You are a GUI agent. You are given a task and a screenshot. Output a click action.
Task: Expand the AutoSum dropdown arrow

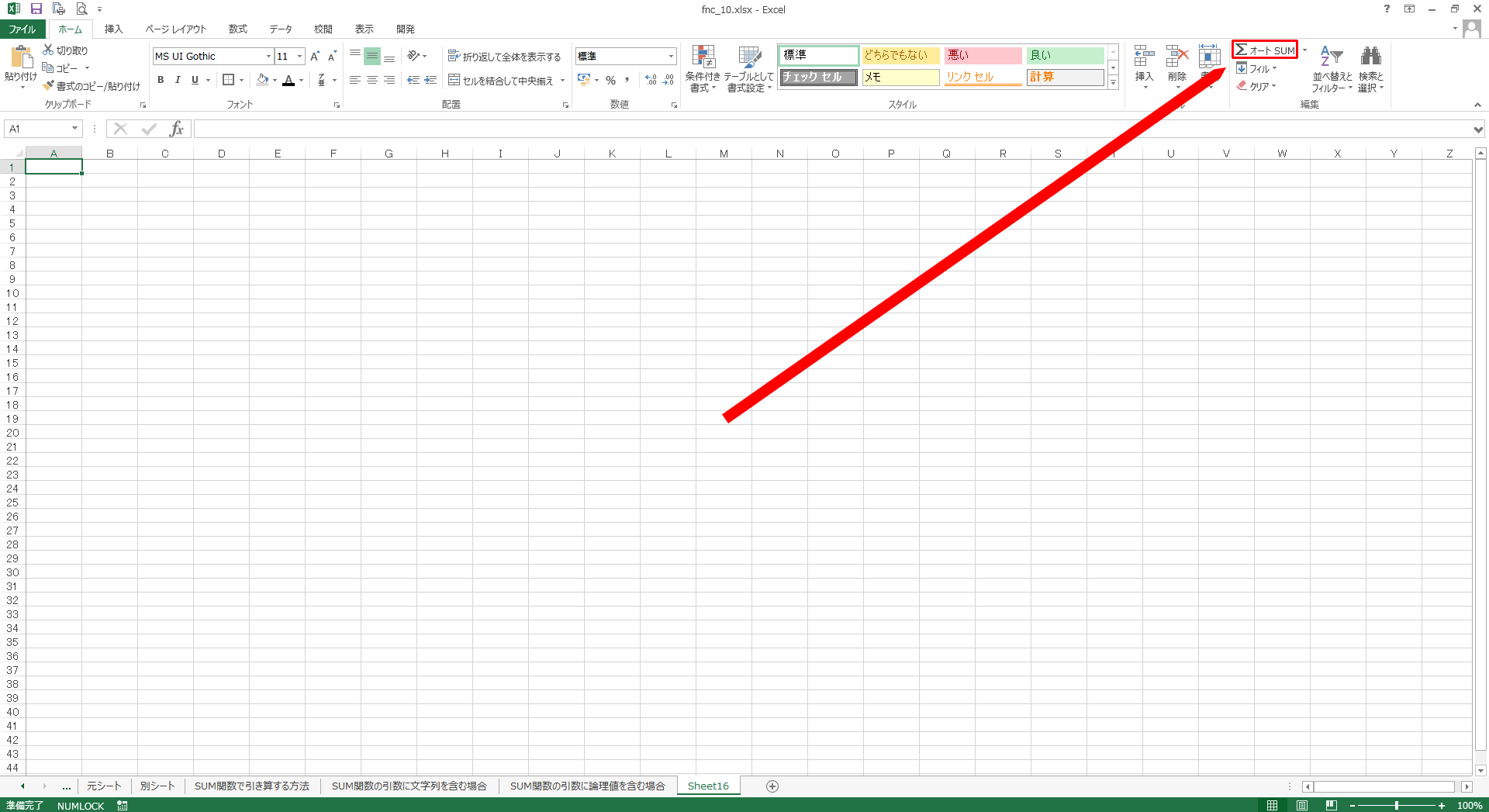(x=1304, y=50)
